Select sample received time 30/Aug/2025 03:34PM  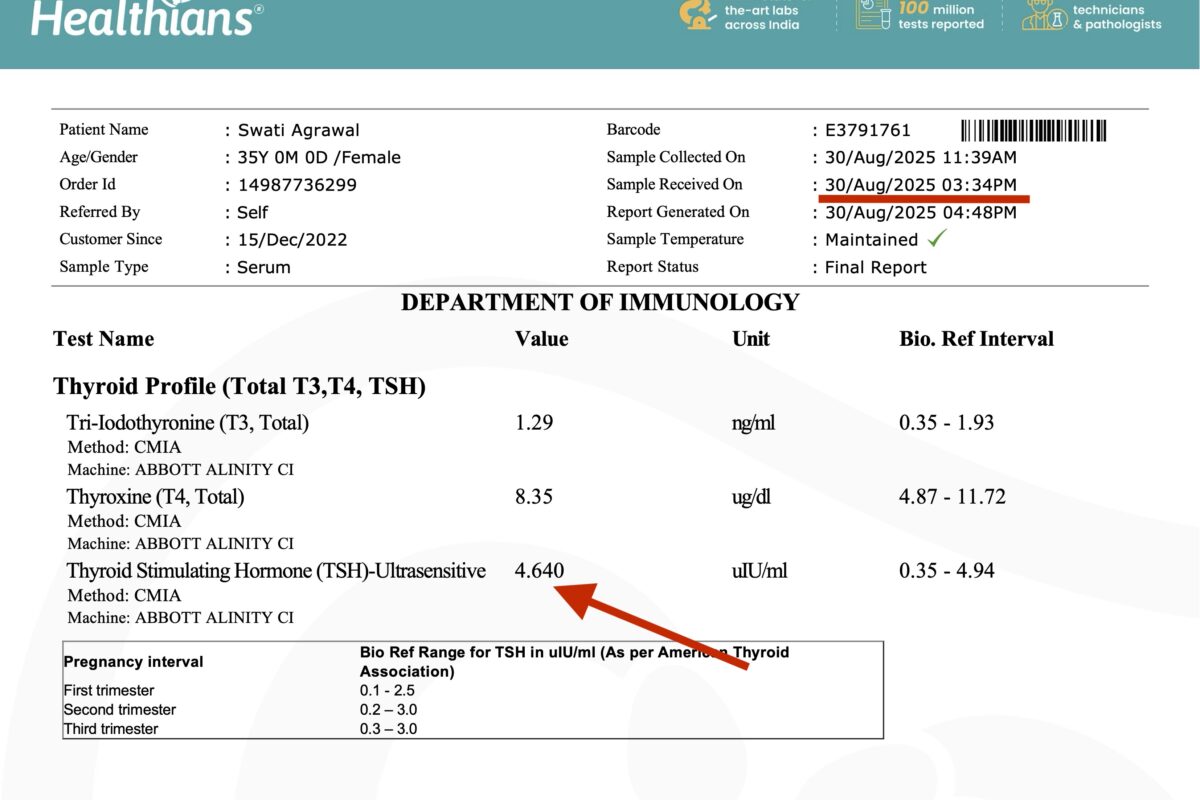921,185
